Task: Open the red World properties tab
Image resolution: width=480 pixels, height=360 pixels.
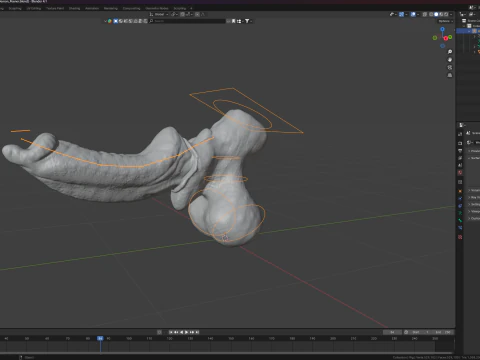Action: click(x=460, y=173)
